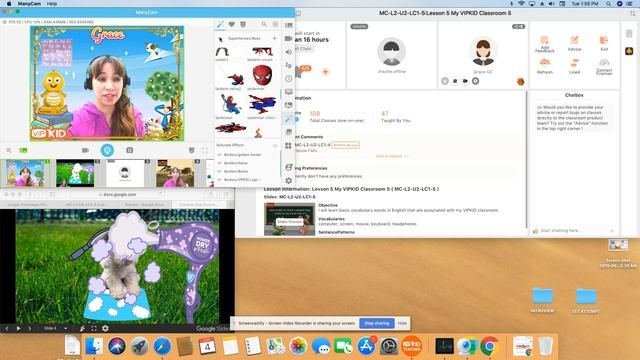Toggle the ManyCam fullscreen preview icon
Viewport: 640px width, 360px height.
[x=204, y=150]
